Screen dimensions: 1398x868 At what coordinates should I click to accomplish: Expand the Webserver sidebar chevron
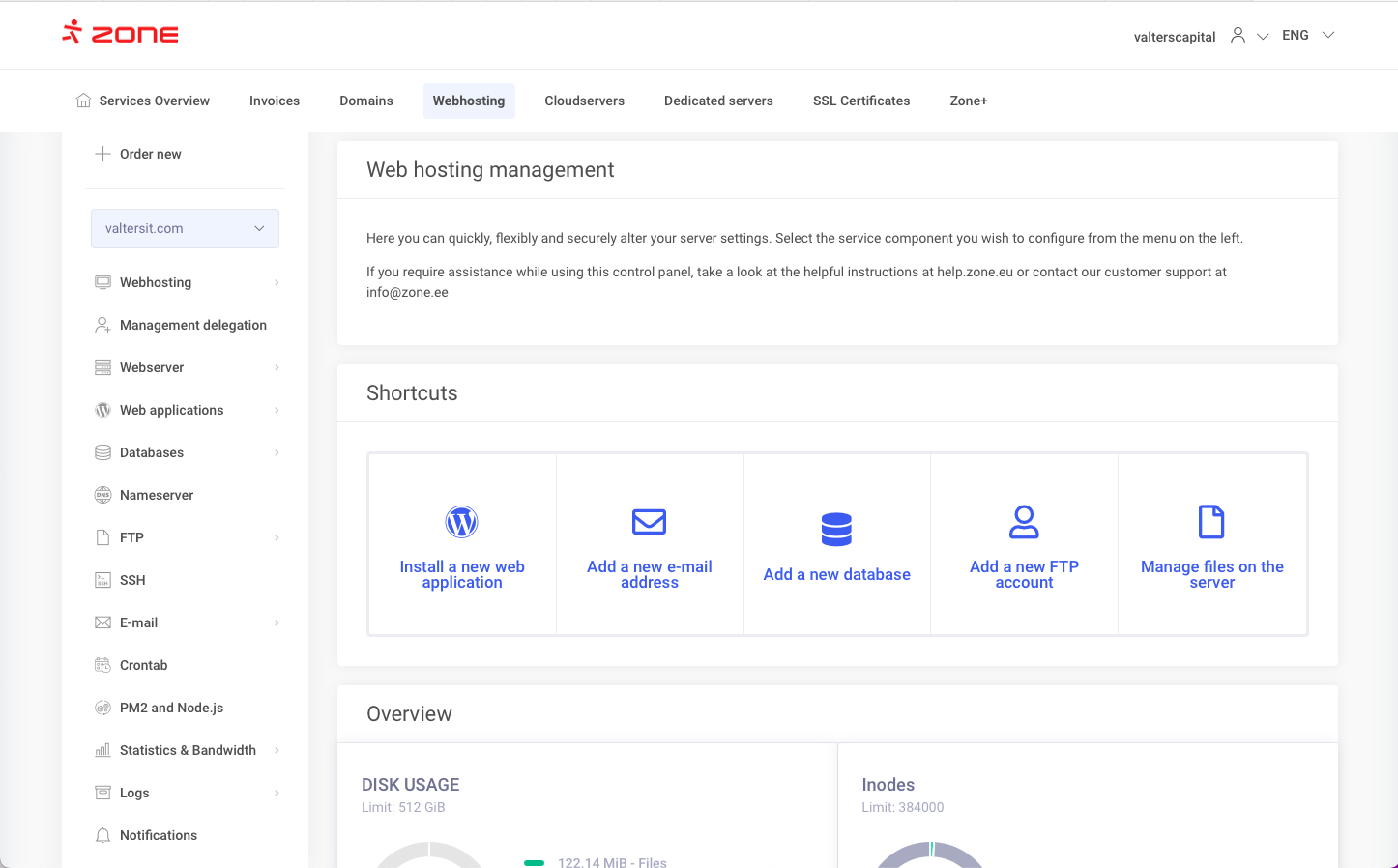tap(277, 367)
